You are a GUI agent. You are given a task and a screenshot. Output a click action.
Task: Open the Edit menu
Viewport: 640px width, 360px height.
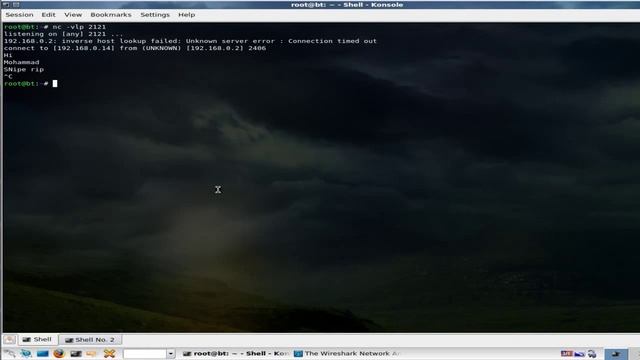click(48, 15)
